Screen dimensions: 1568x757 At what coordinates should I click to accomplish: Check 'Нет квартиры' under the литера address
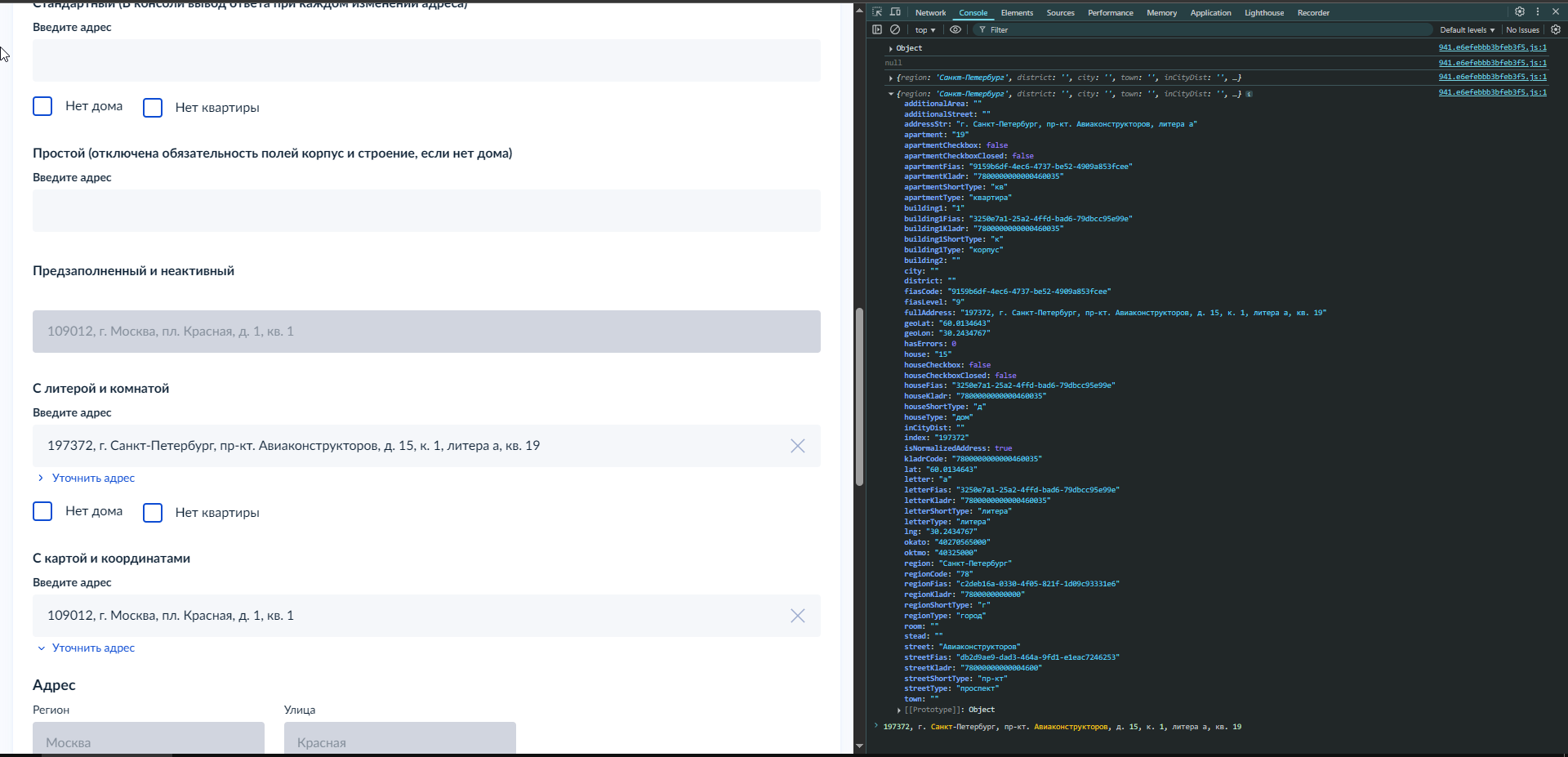click(153, 513)
